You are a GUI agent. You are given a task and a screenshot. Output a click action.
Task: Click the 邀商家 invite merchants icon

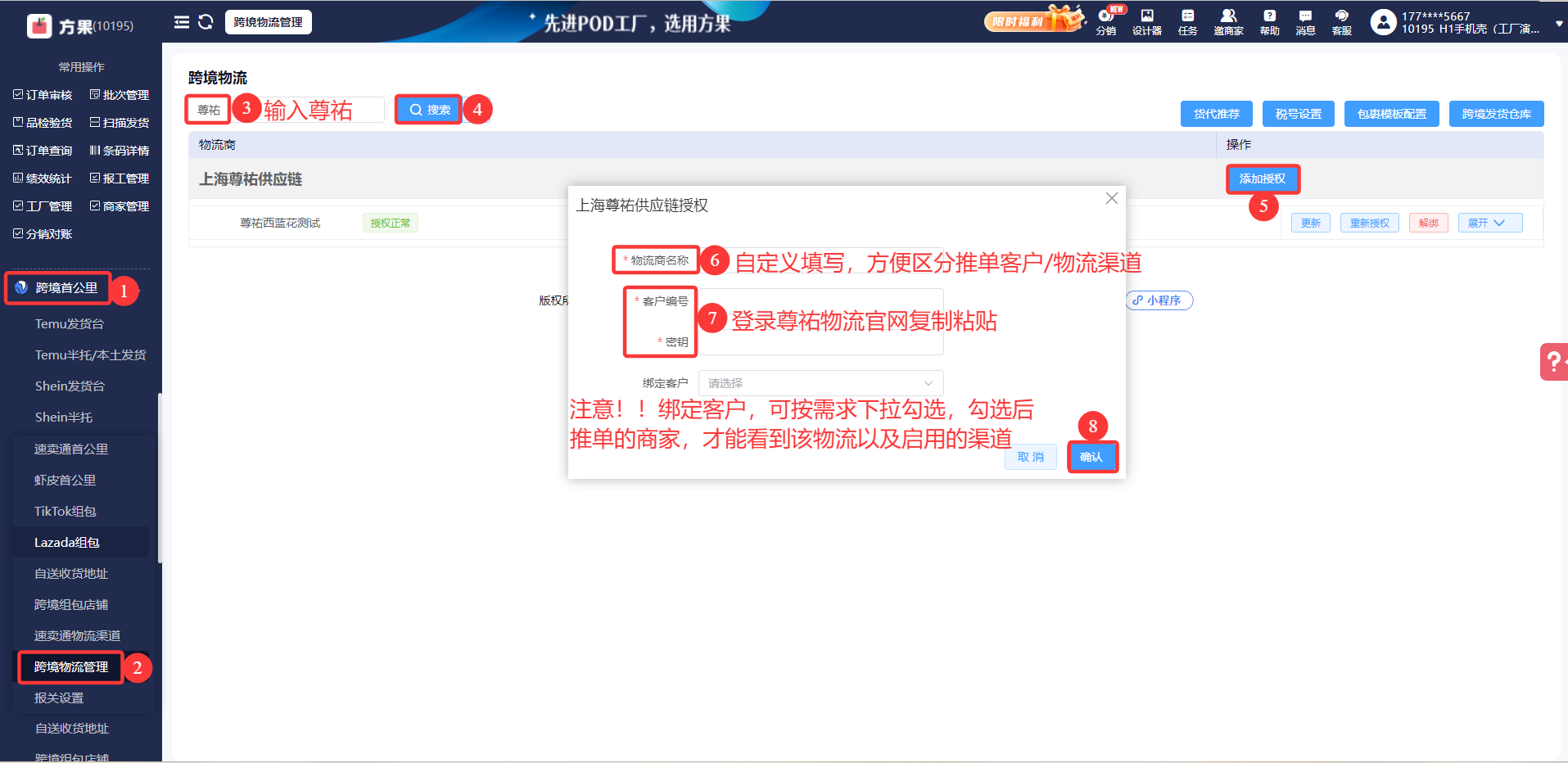click(1228, 22)
